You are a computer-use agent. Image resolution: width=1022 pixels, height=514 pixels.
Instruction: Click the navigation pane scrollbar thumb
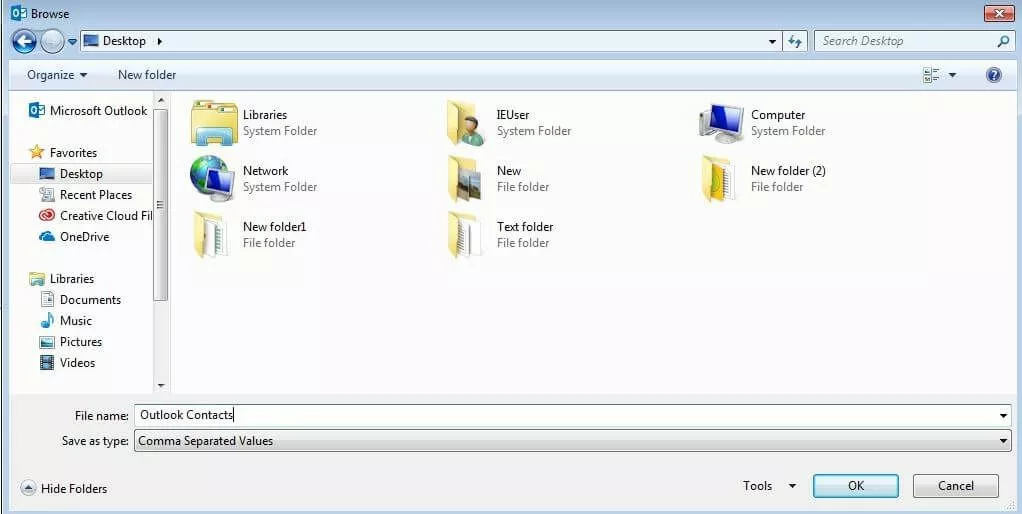tap(161, 205)
